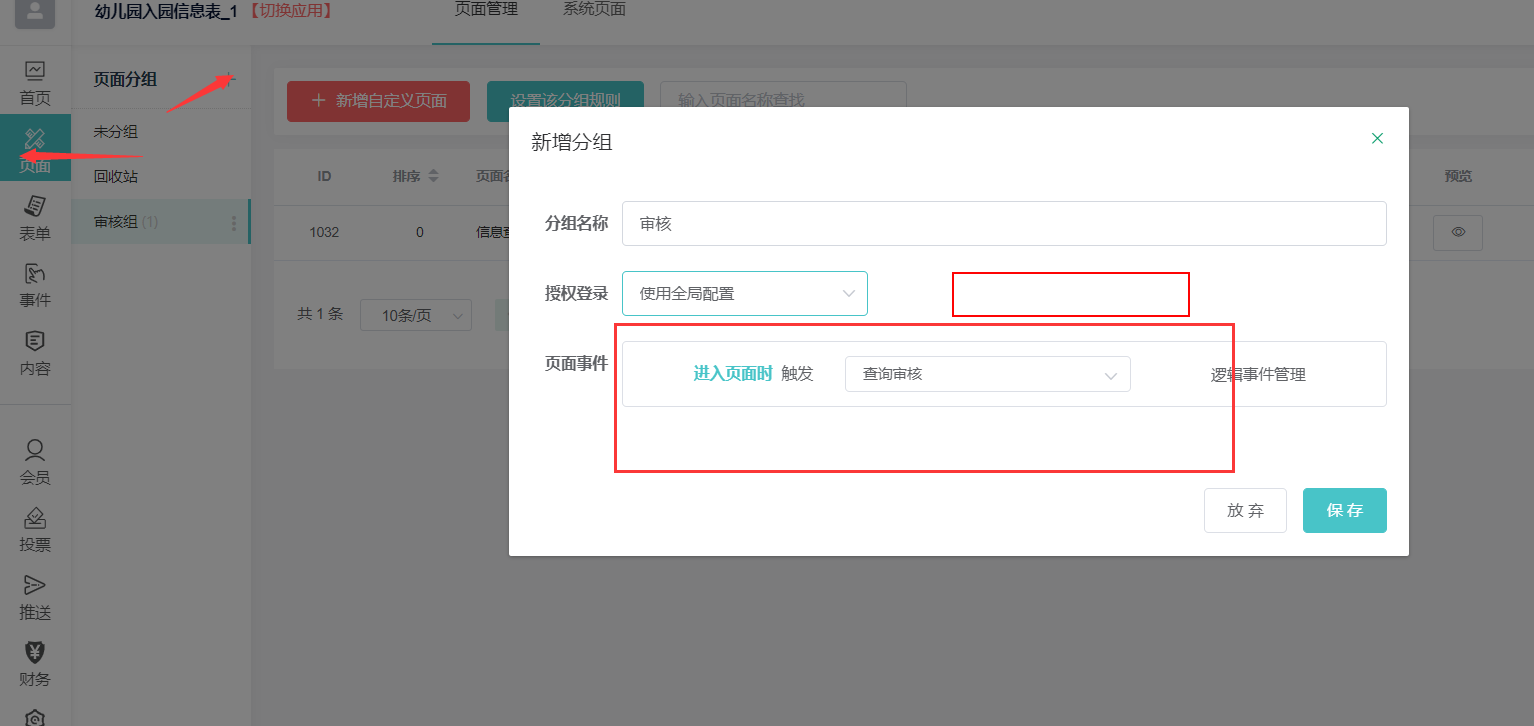Sort by the 排序 column arrows

tap(433, 176)
